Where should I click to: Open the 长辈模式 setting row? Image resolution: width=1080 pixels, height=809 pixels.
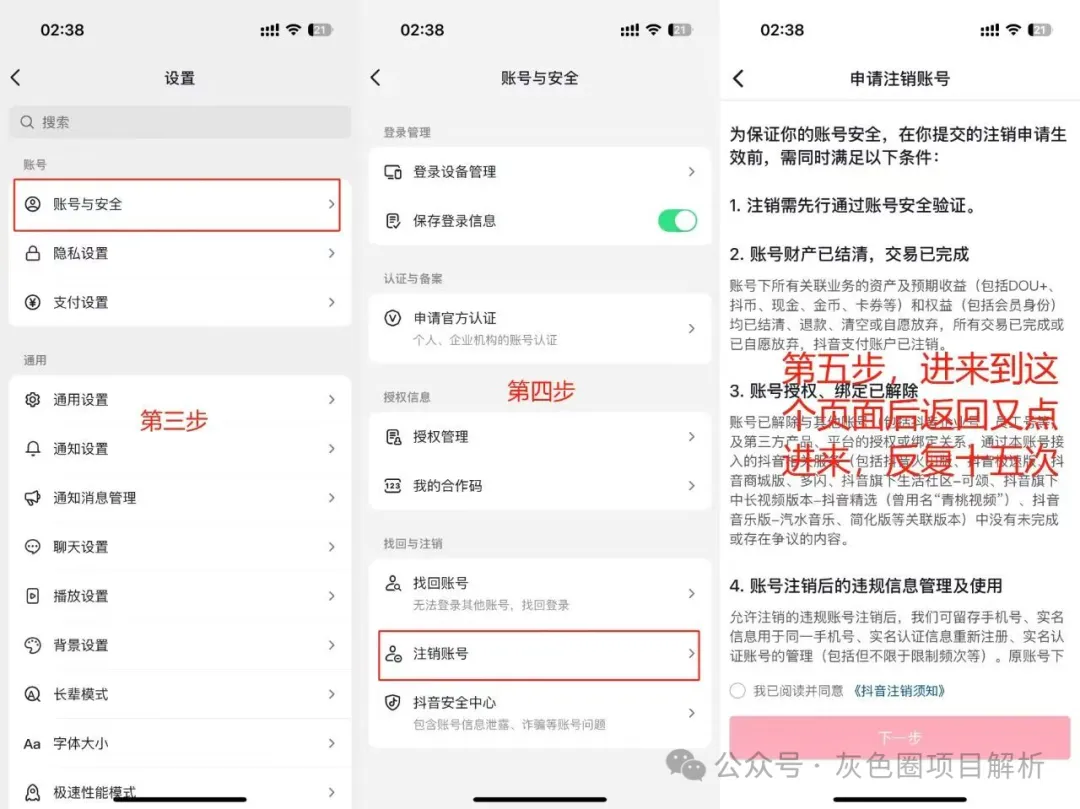(180, 694)
